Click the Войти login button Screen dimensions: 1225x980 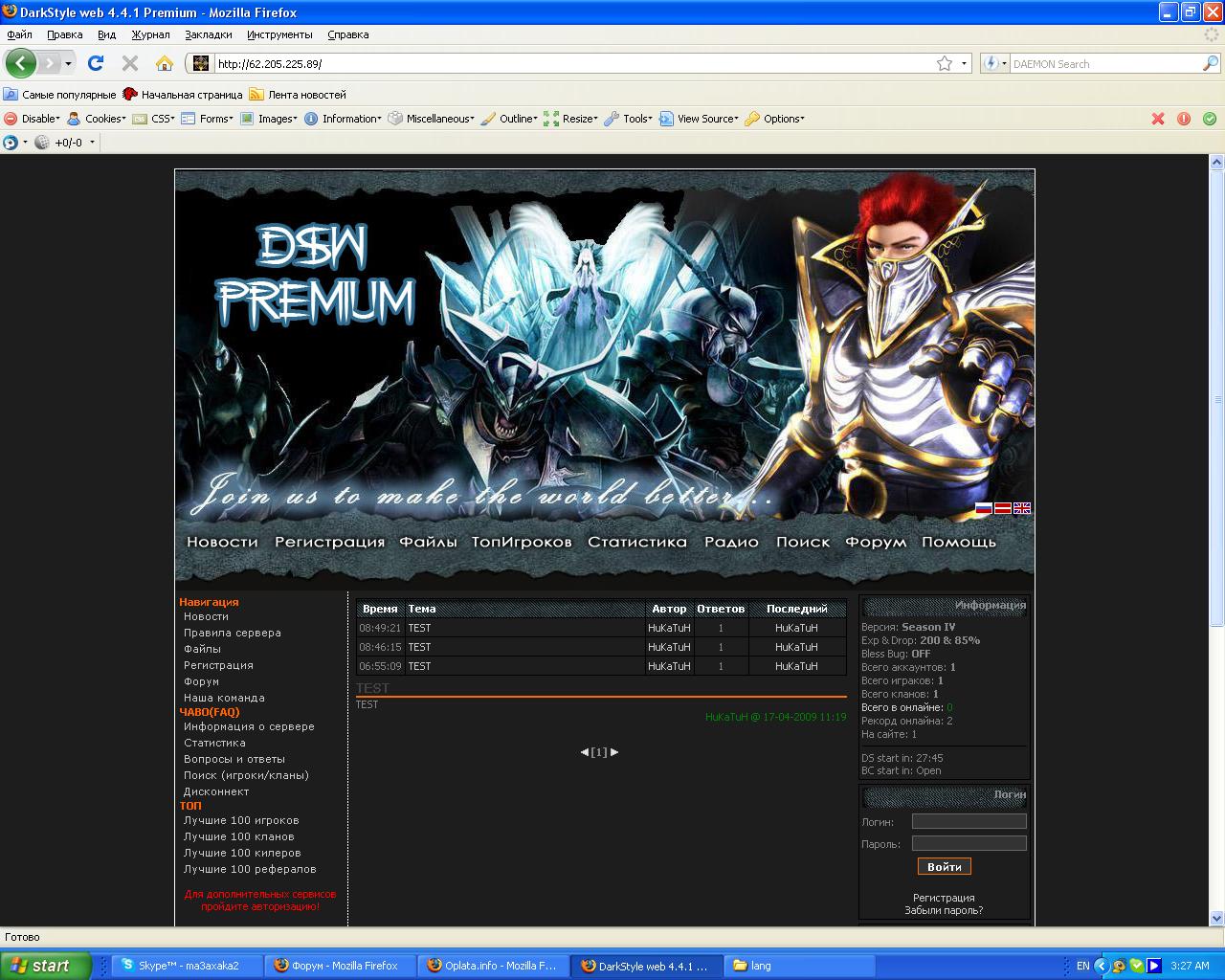[945, 866]
